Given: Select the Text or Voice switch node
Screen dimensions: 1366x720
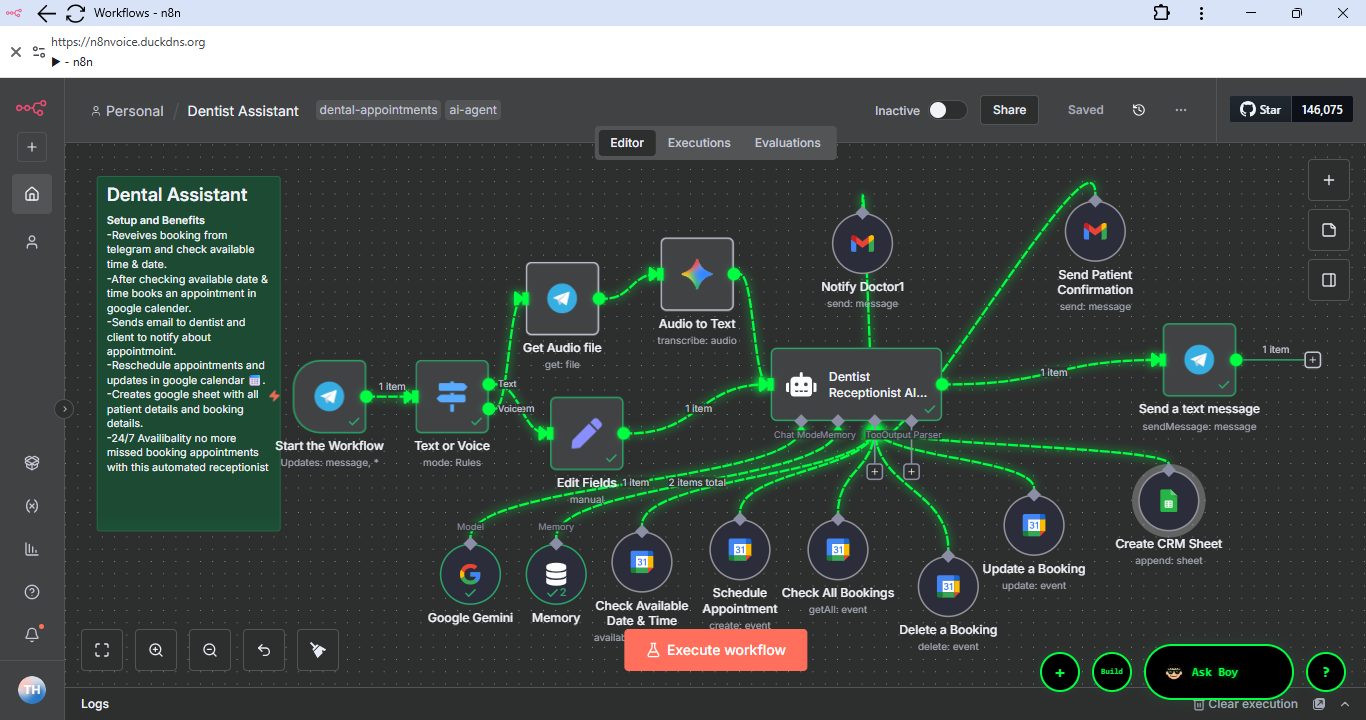Looking at the screenshot, I should 452,397.
